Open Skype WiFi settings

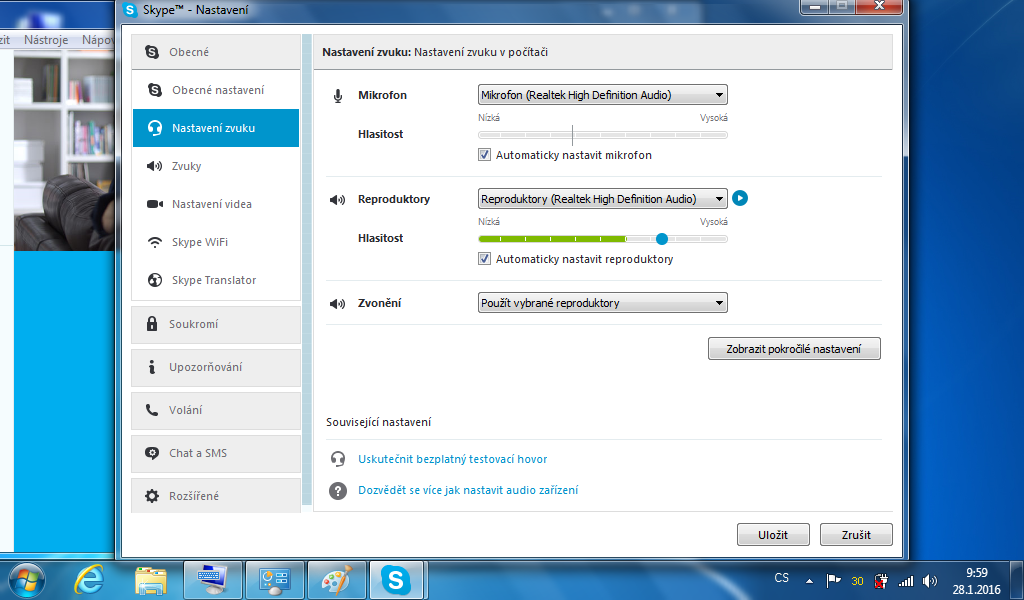[216, 242]
